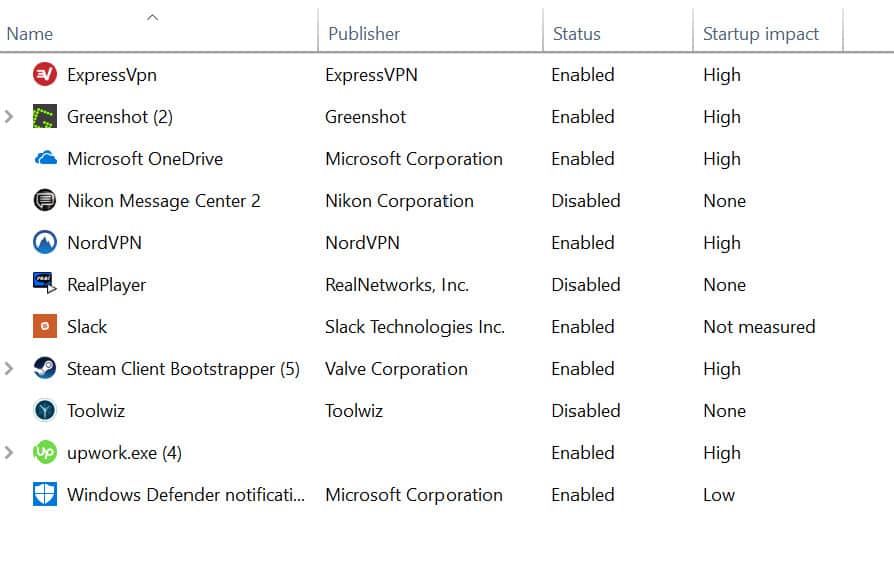Image resolution: width=894 pixels, height=567 pixels.
Task: Click the green upwork.exe icon
Action: tap(44, 452)
